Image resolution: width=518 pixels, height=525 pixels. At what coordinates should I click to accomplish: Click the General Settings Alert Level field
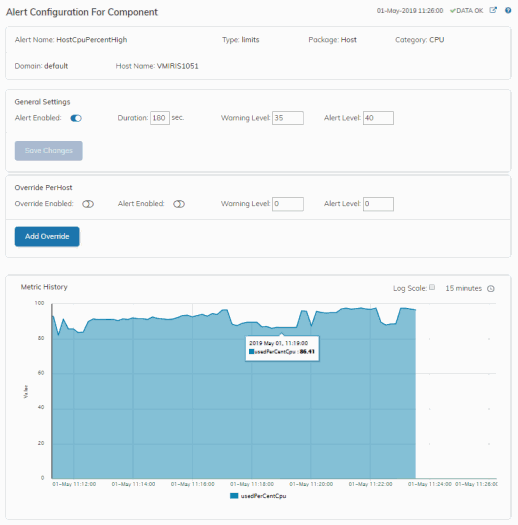(378, 118)
